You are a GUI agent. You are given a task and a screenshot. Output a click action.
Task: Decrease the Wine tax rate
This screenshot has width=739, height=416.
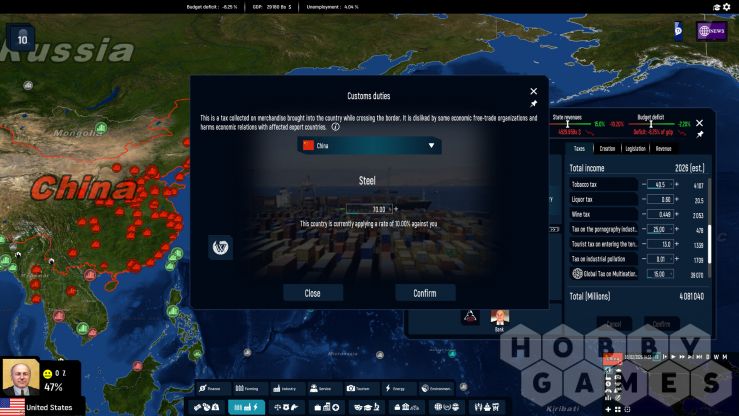coord(644,214)
